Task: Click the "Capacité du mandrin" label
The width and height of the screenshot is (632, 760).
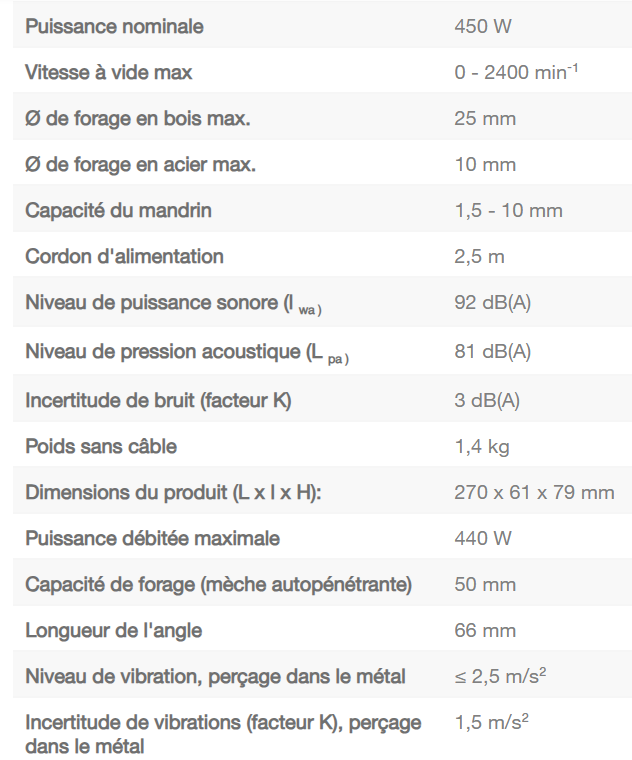Action: tap(118, 211)
